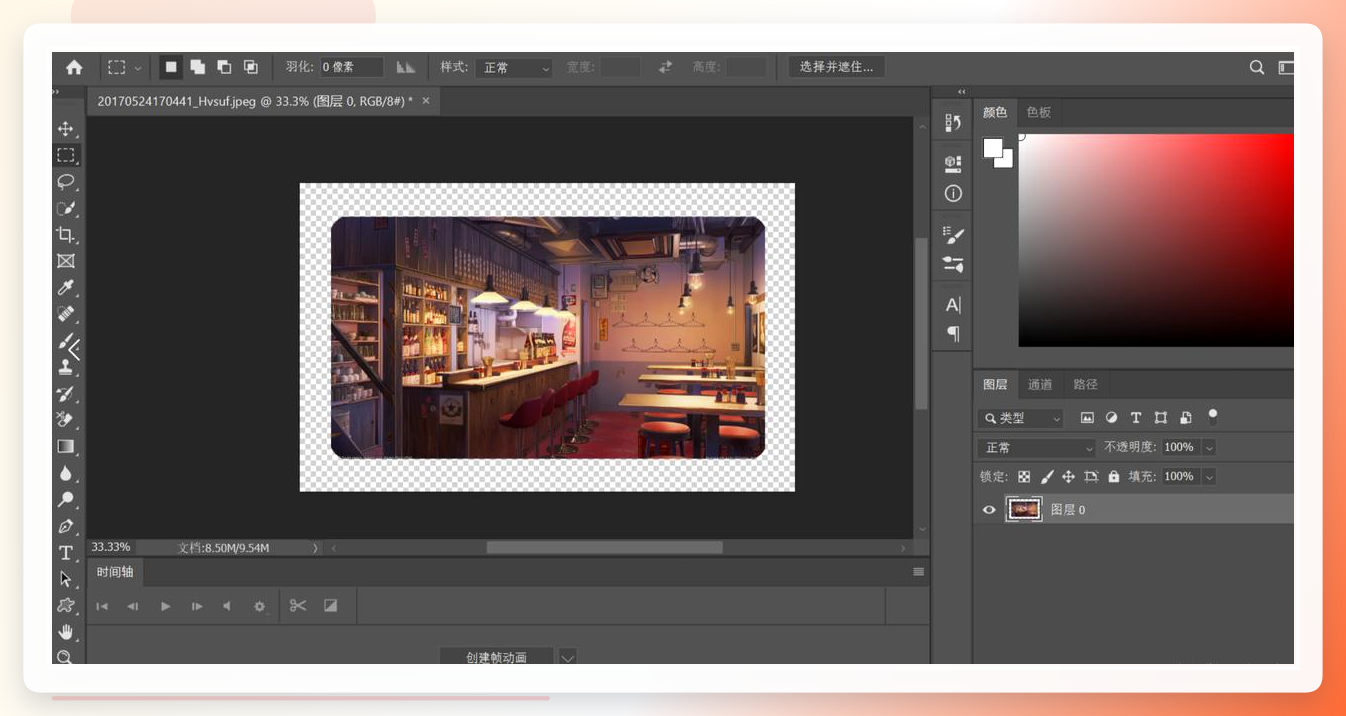Click the Home icon in options bar

pos(74,67)
